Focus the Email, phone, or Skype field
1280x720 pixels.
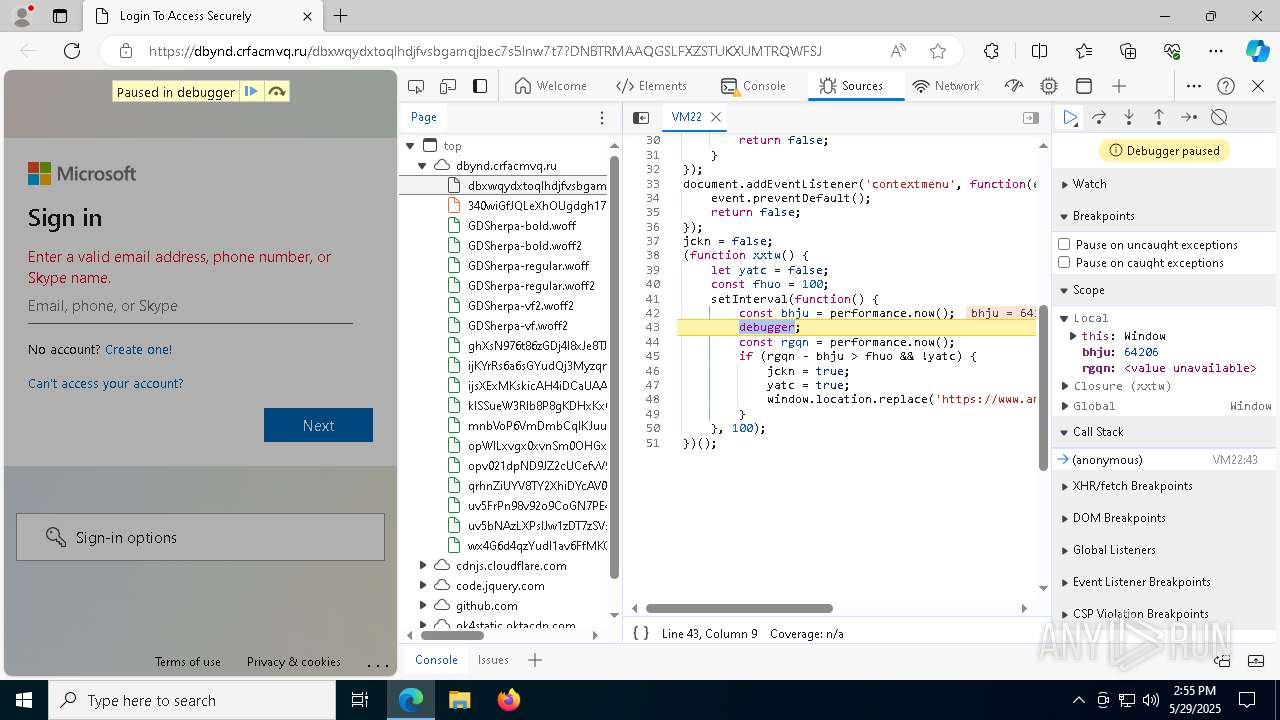coord(190,306)
